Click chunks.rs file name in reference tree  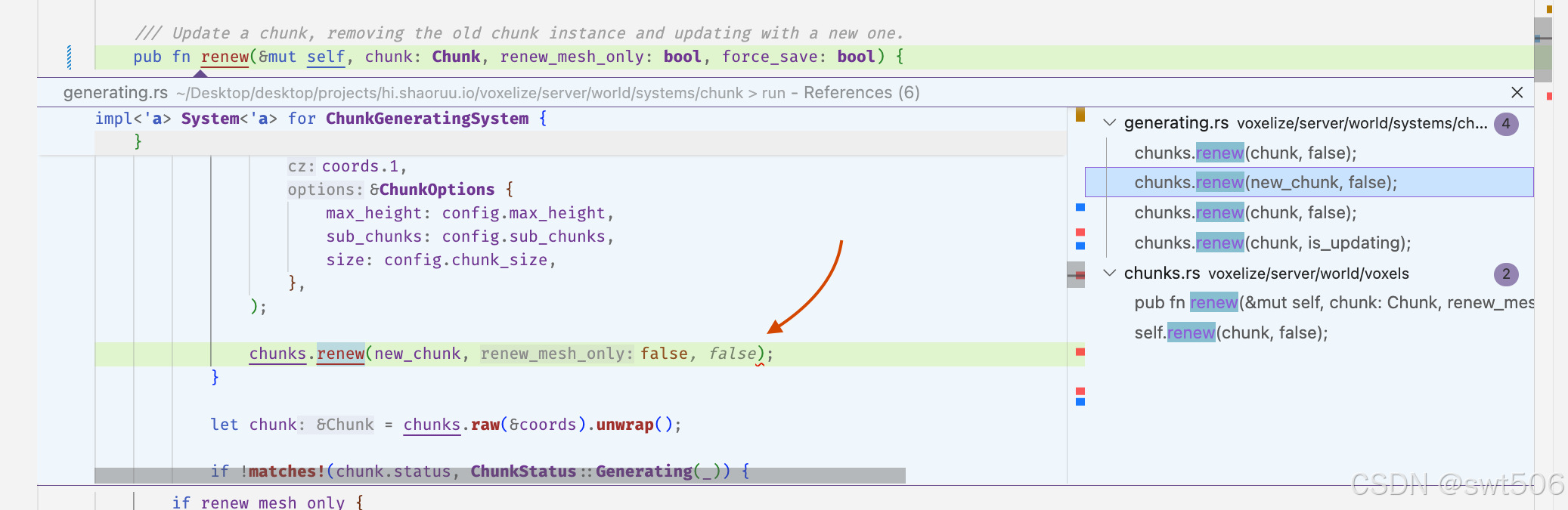coord(1161,273)
